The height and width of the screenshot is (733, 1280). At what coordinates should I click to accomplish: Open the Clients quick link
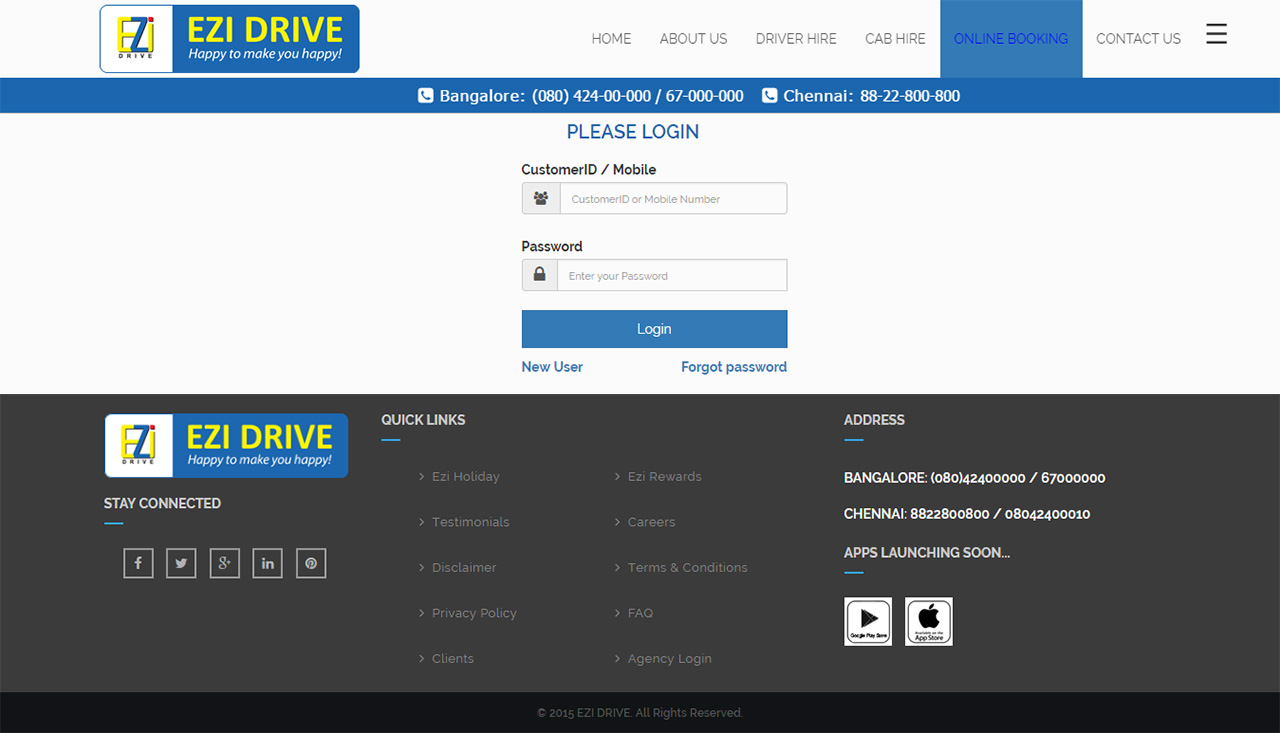click(x=452, y=659)
